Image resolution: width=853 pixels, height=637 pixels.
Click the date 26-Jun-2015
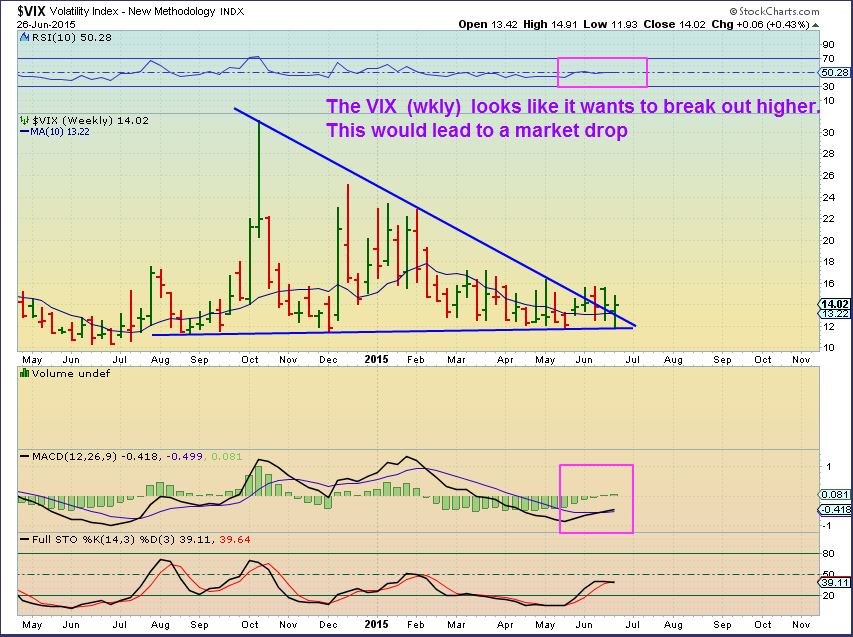click(46, 24)
